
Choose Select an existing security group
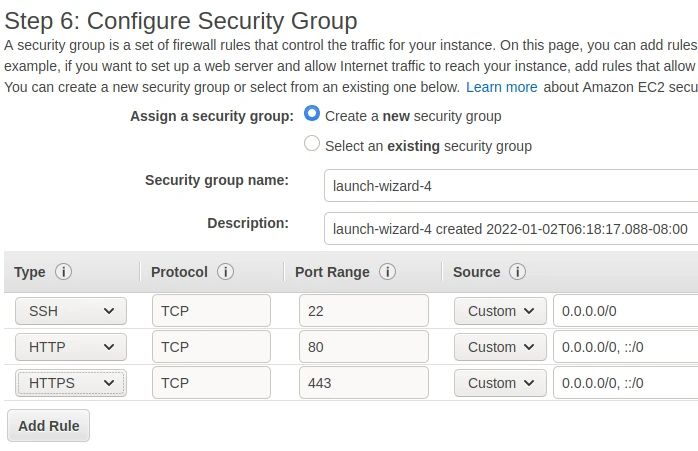tap(312, 144)
